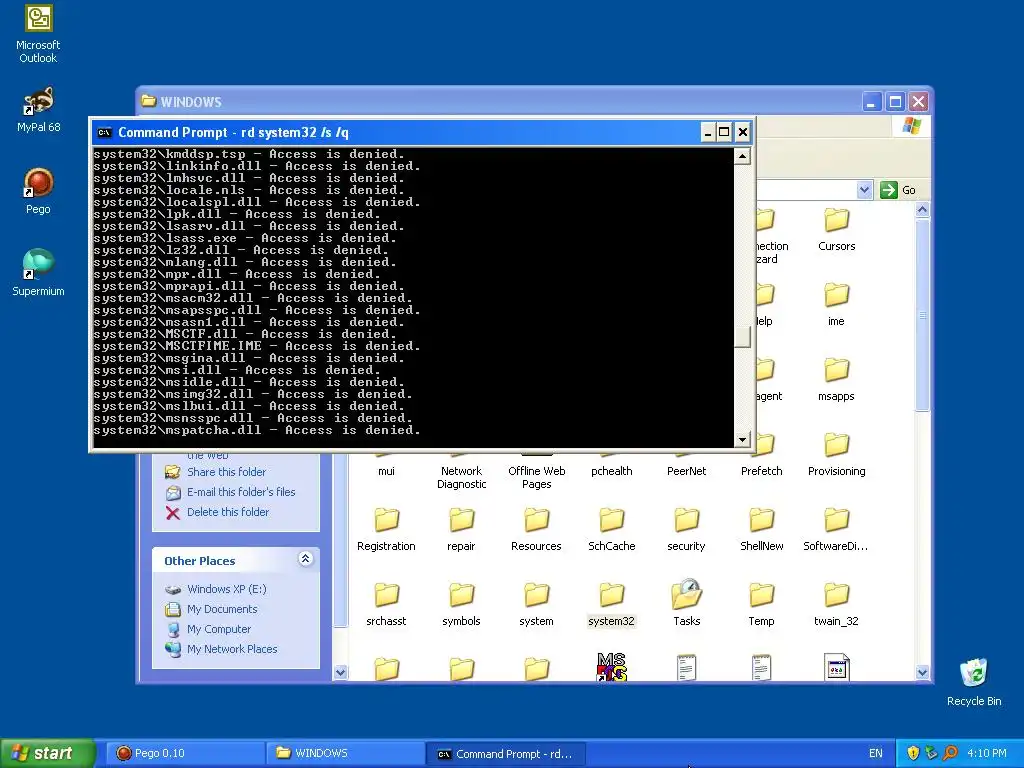Select the Network Diagnostic folder label
Image resolution: width=1024 pixels, height=768 pixels.
pos(461,477)
